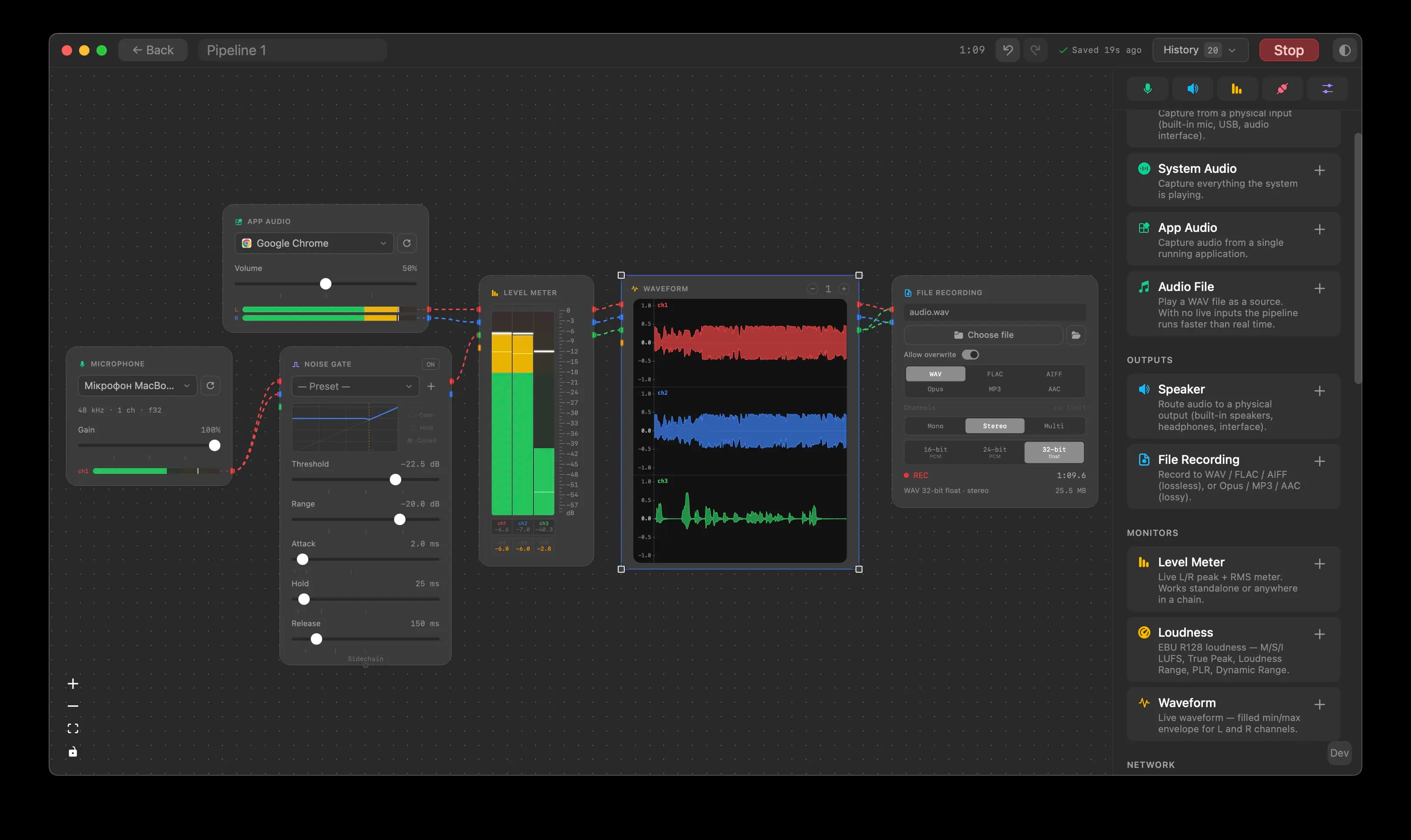This screenshot has height=840, width=1411.
Task: Select the Multi channel option
Action: (x=1054, y=426)
